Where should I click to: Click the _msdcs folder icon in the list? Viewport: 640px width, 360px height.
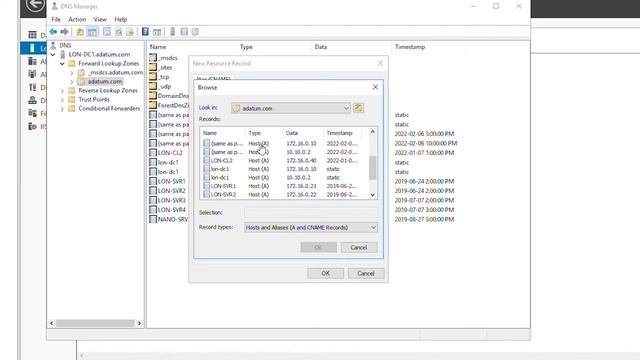(x=153, y=58)
